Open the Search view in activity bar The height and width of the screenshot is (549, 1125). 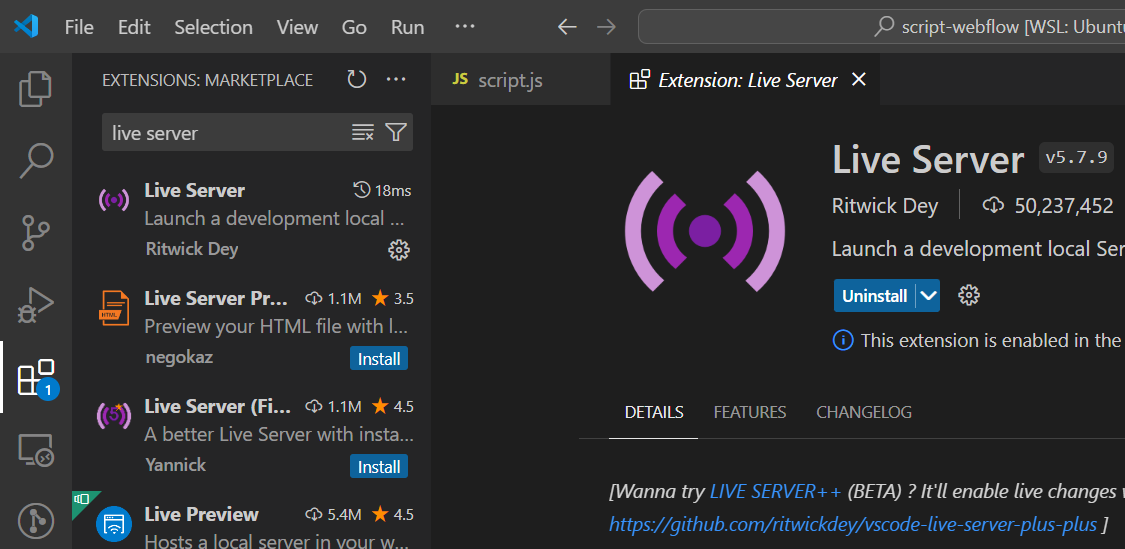pos(35,161)
